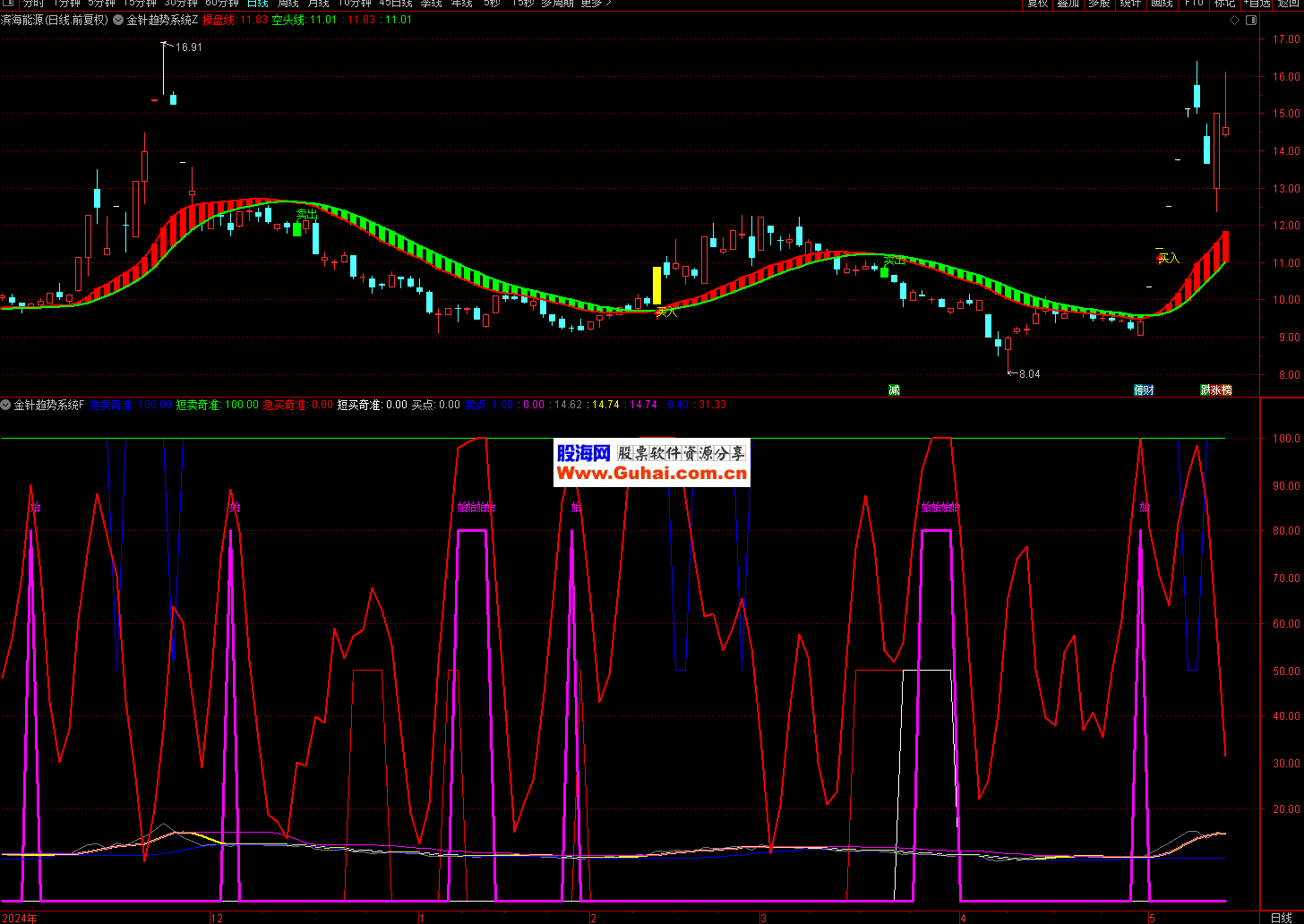Click the 短卖奇准 100.00 indicator label
Screen dimensions: 1304x924
217,405
